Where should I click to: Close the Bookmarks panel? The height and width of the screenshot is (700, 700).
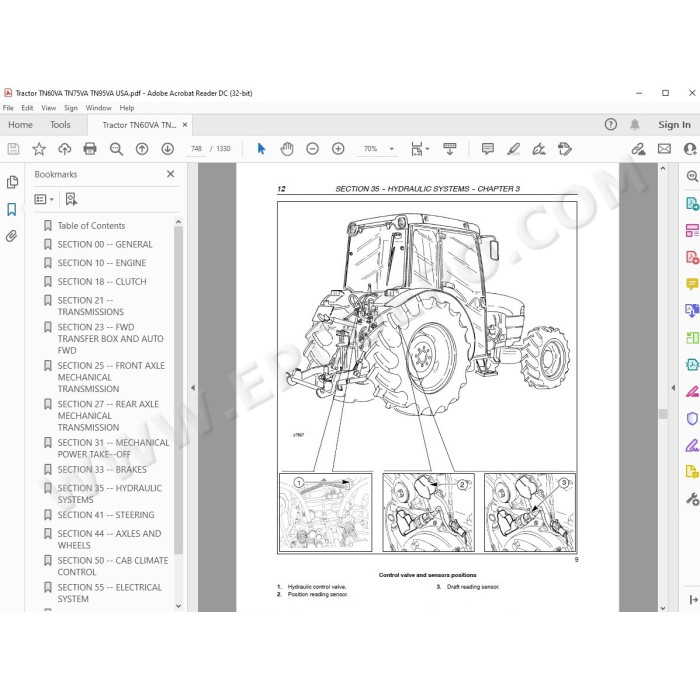[171, 174]
